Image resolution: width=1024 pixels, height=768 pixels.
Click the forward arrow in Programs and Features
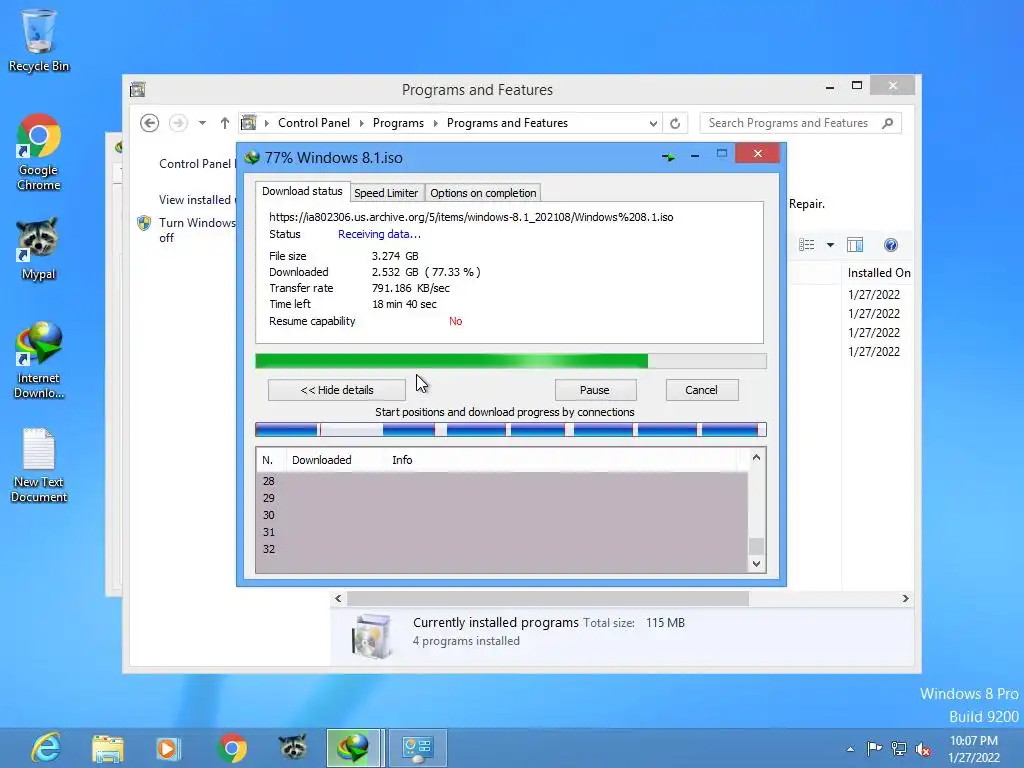tap(178, 123)
